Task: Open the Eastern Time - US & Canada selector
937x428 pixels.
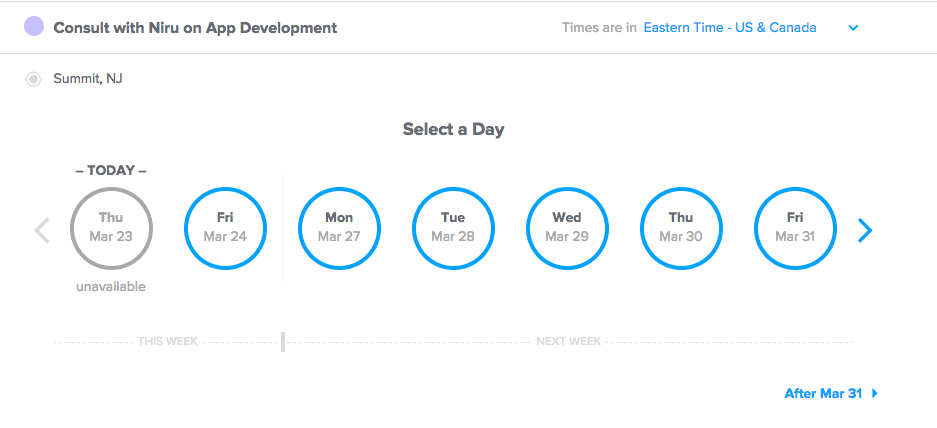Action: pos(730,27)
